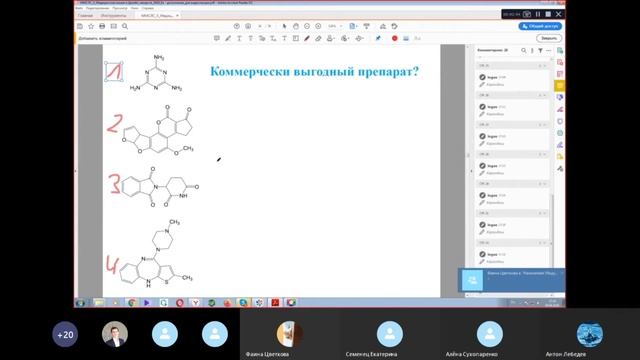Image resolution: width=640 pixels, height=360 pixels.
Task: Click the Yandex browser taskbar icon
Action: 196,302
